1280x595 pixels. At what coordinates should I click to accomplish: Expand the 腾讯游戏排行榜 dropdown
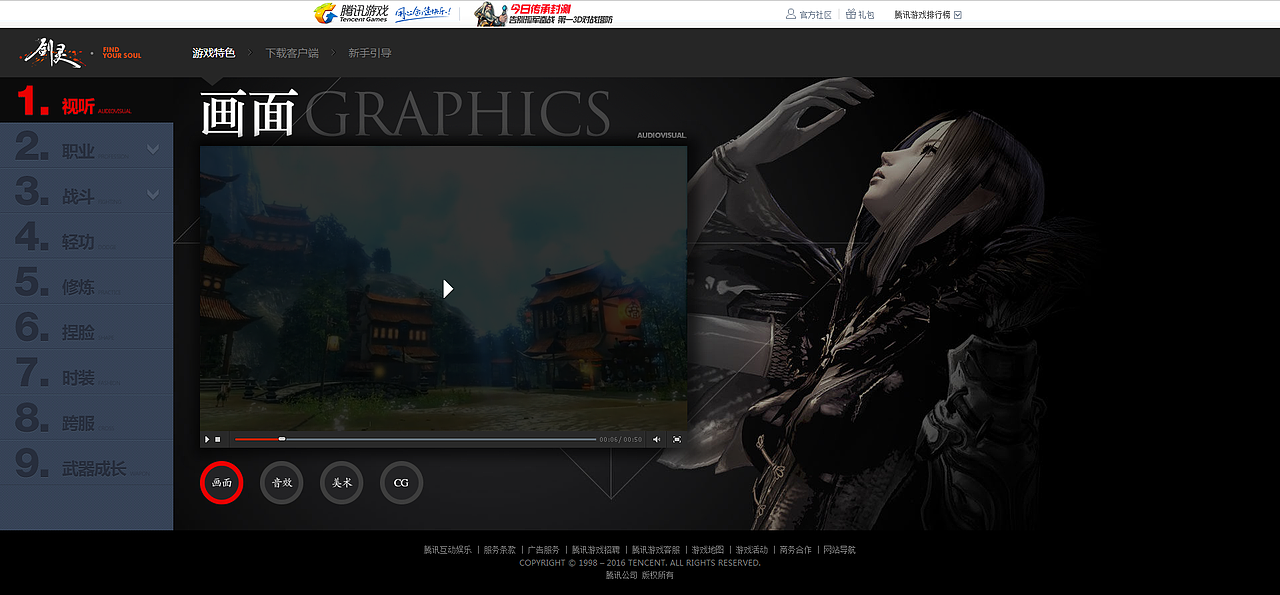click(x=928, y=15)
